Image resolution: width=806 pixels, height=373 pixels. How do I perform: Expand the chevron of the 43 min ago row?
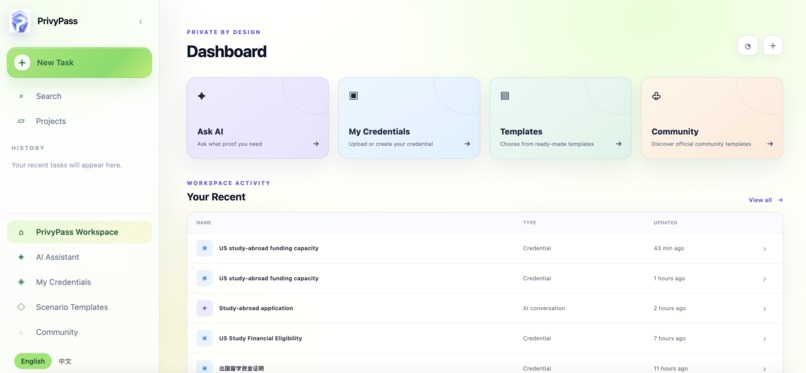tap(764, 249)
